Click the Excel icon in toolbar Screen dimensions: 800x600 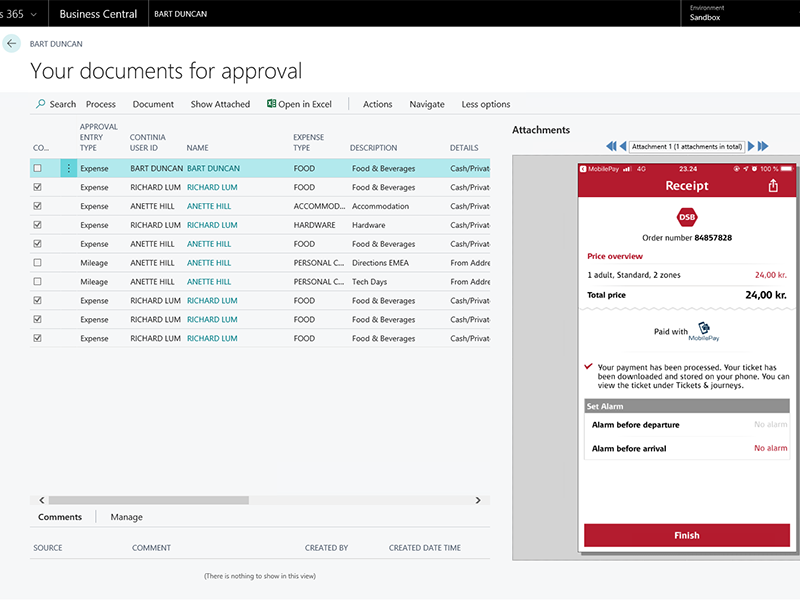[x=271, y=104]
